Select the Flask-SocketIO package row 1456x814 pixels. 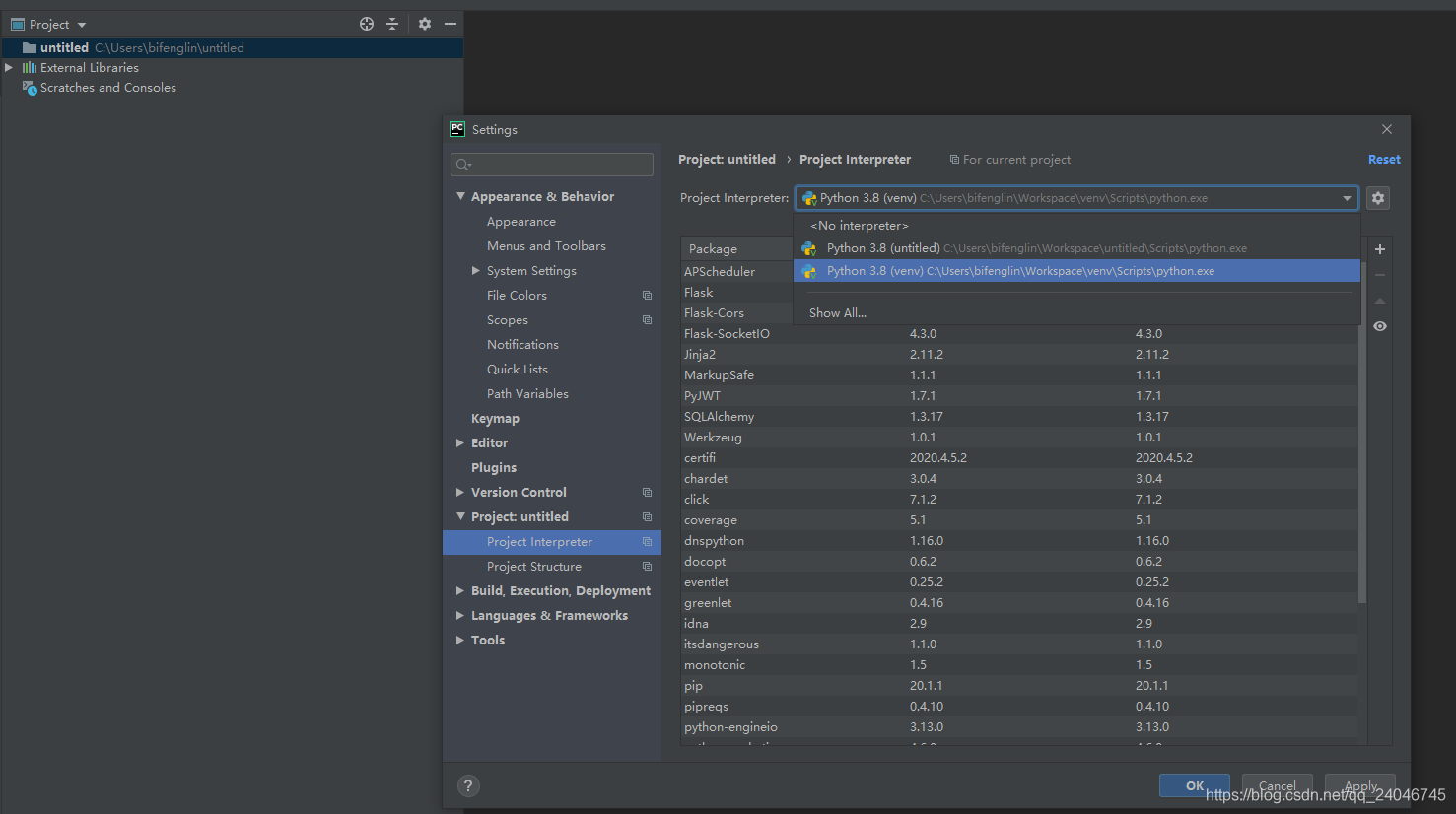coord(1019,334)
